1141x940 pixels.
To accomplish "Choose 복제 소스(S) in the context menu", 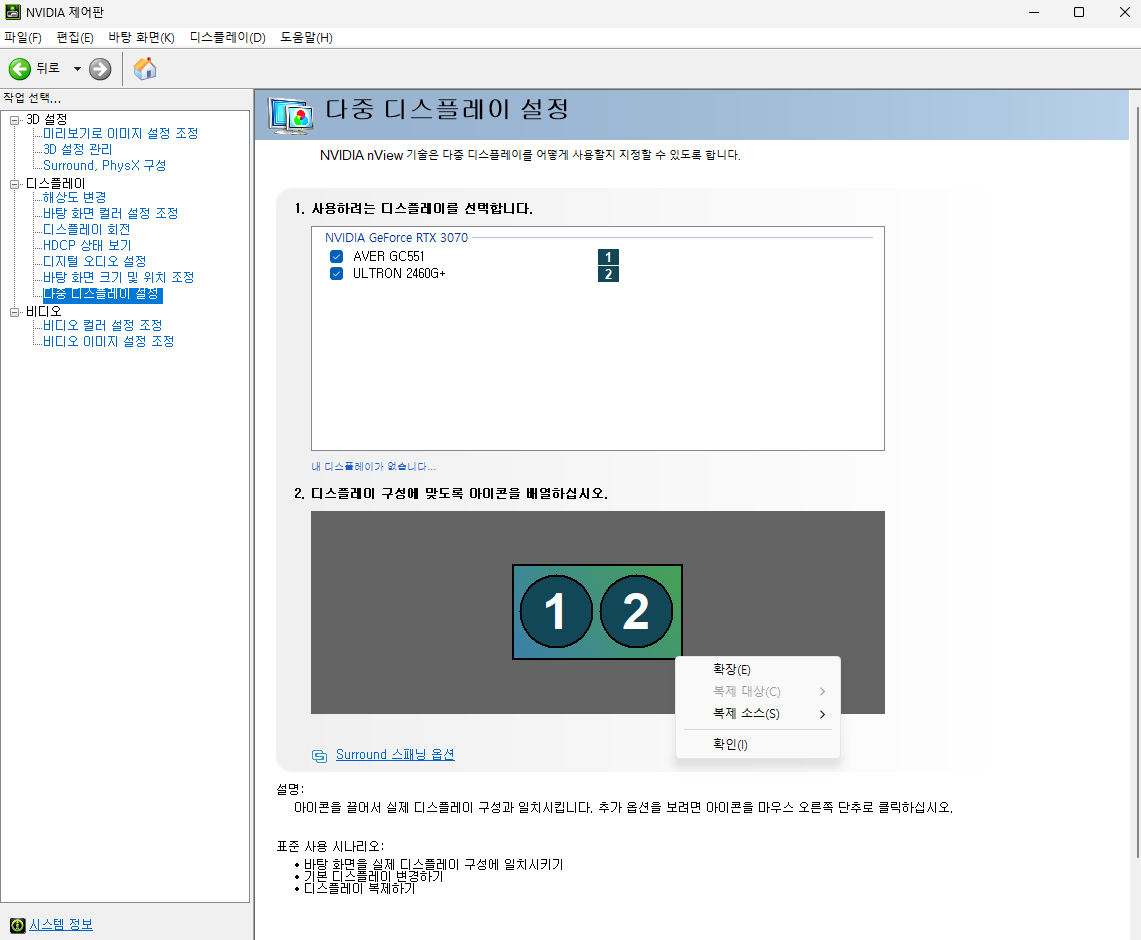I will (x=758, y=714).
